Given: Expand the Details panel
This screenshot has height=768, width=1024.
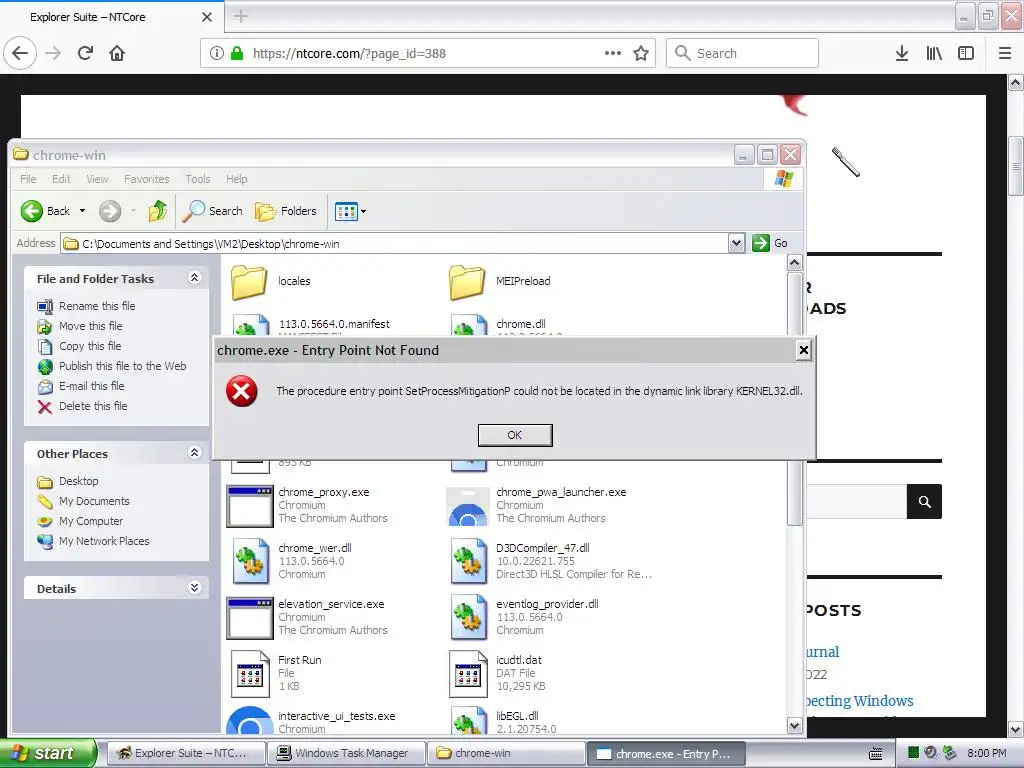Looking at the screenshot, I should [x=194, y=587].
